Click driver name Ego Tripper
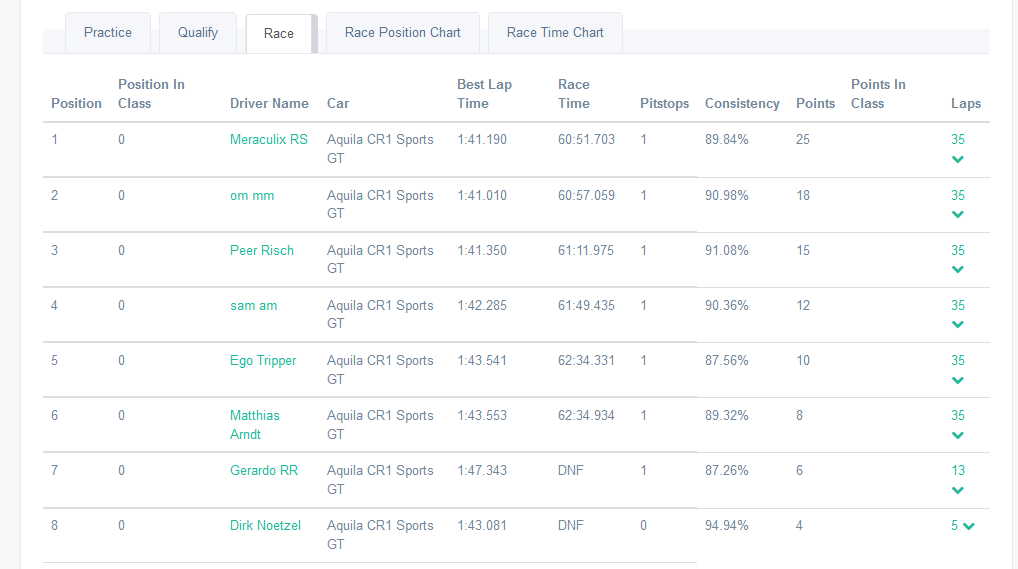Screen dimensions: 1018x569 (x=263, y=360)
